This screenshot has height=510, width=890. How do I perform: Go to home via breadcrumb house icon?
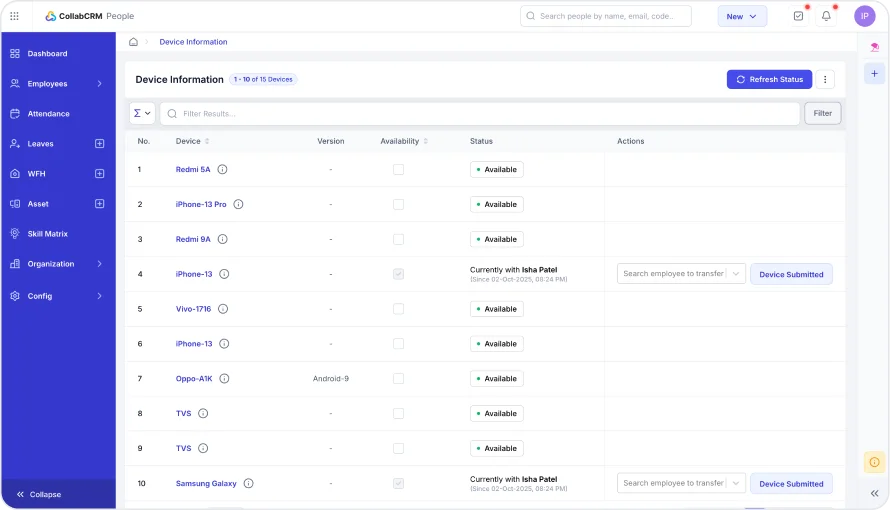tap(133, 42)
